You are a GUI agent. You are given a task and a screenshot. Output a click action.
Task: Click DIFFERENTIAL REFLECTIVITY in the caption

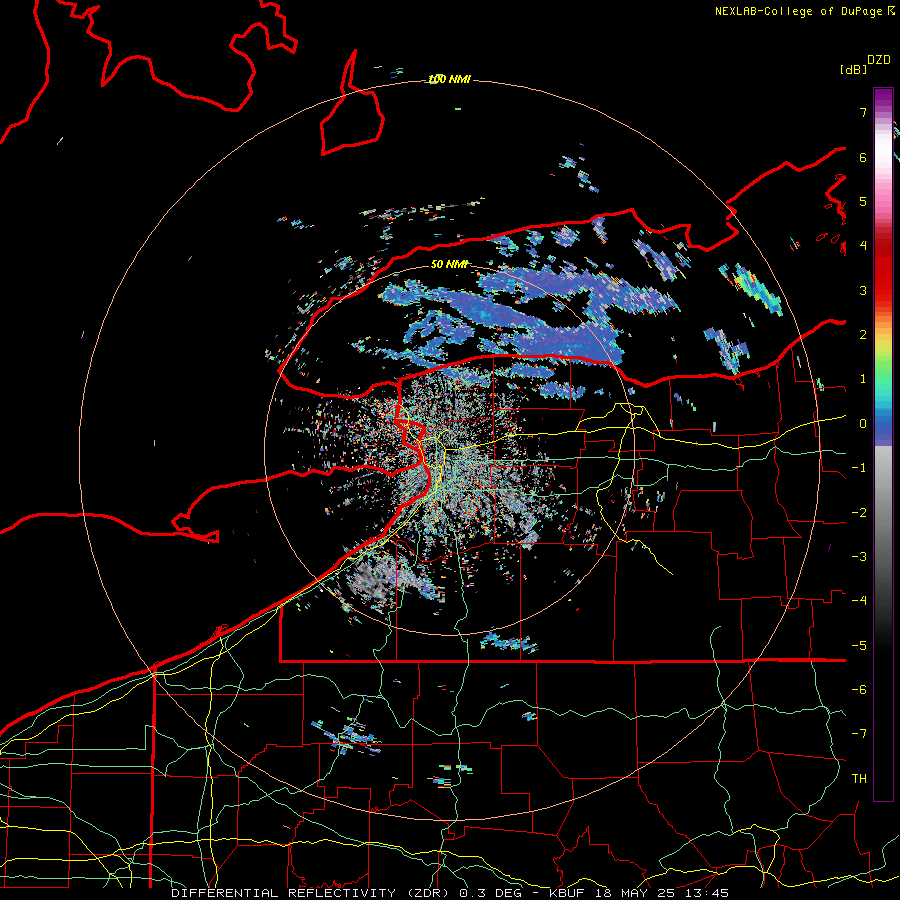tap(283, 893)
